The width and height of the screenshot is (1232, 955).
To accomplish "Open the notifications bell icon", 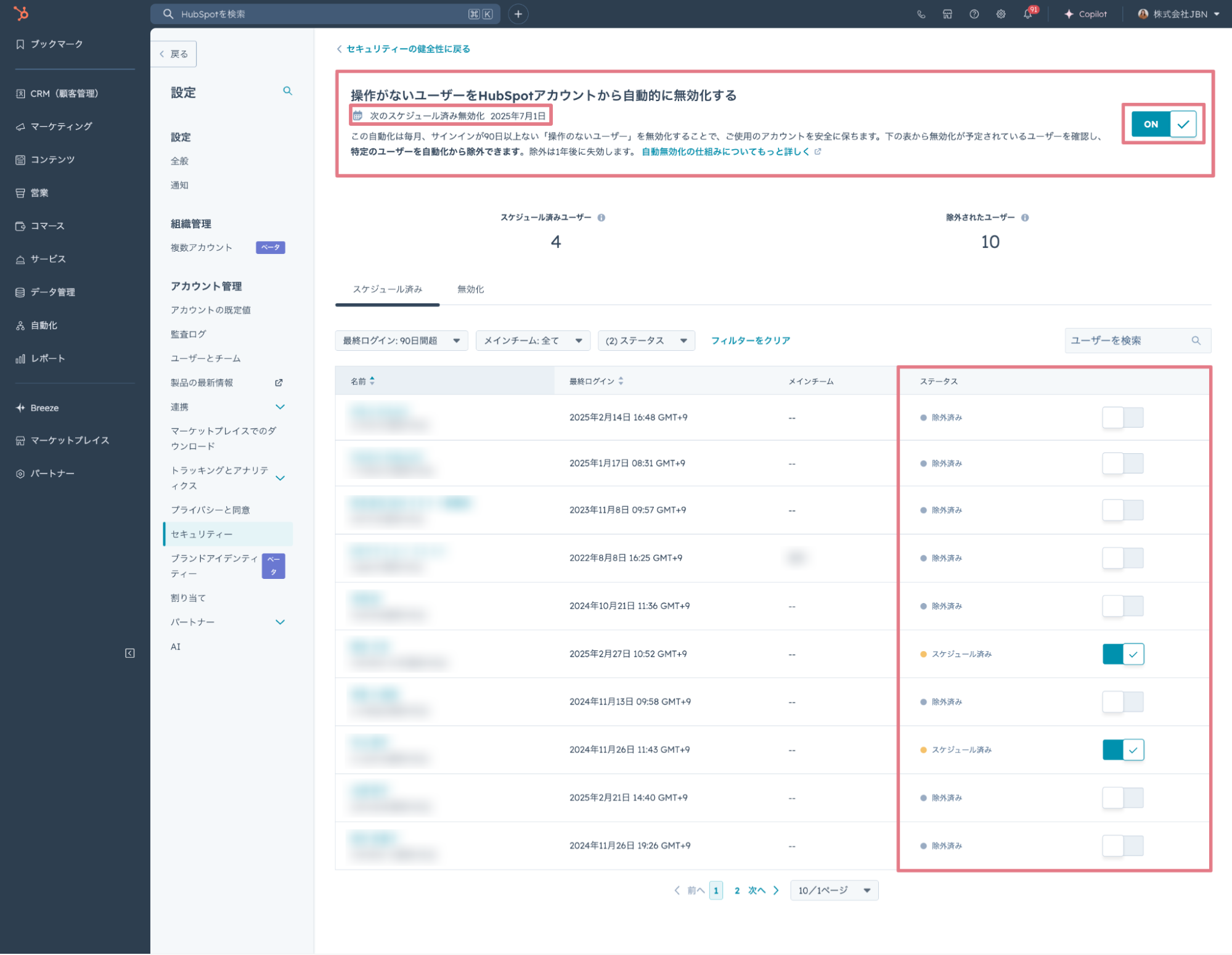I will tap(1028, 14).
